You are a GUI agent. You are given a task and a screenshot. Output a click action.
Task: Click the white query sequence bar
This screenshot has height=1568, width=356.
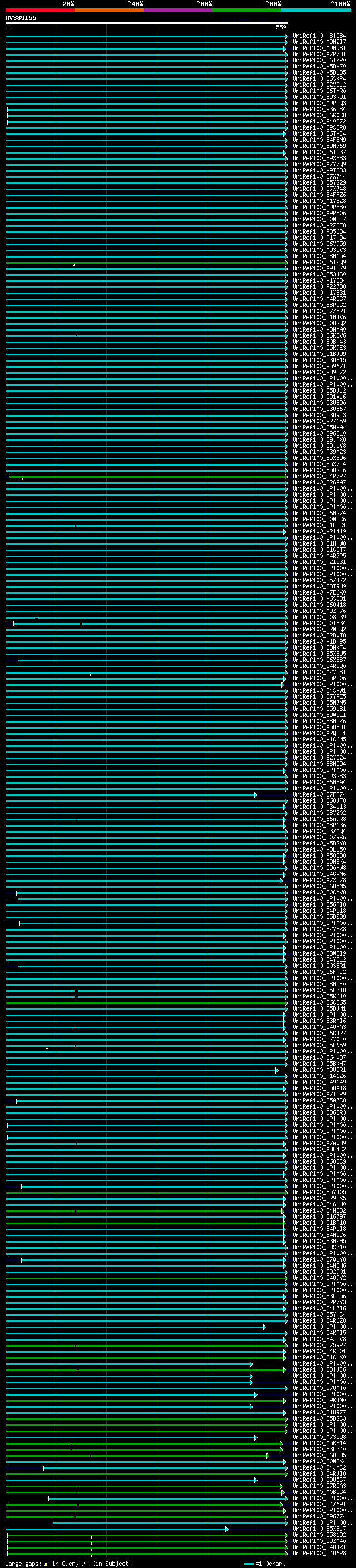coord(147,22)
